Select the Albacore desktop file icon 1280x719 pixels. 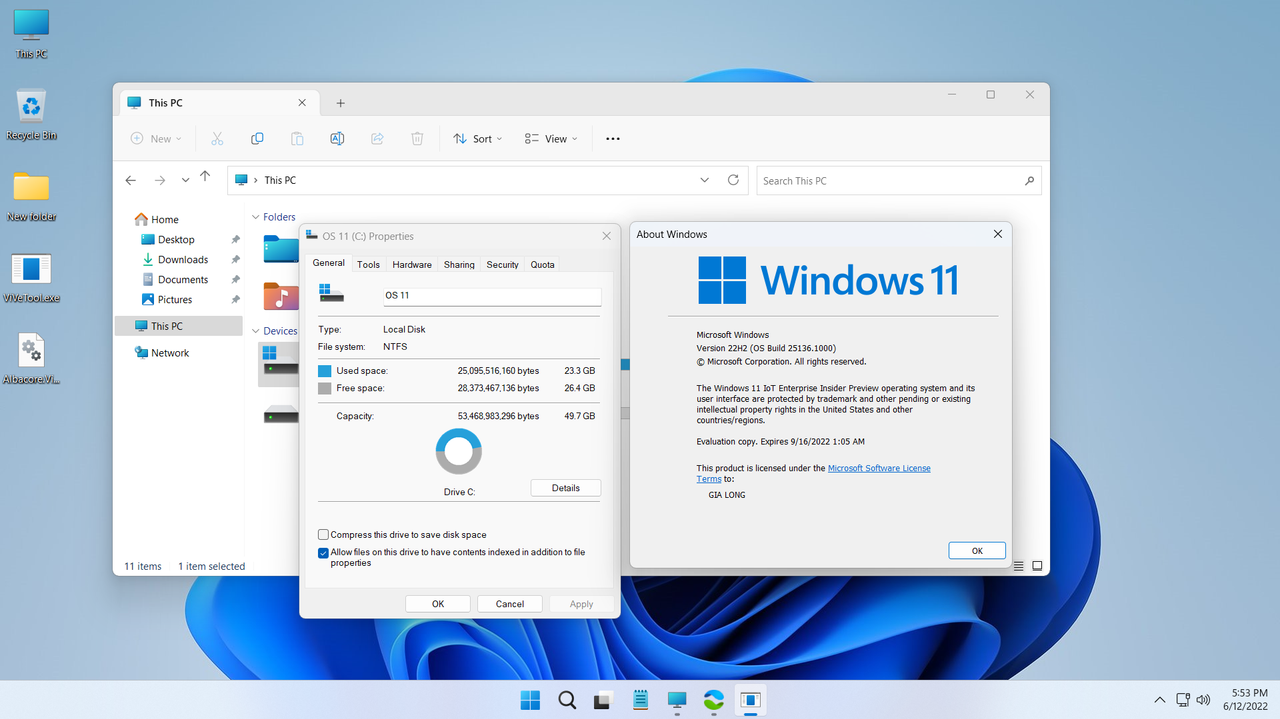32,359
